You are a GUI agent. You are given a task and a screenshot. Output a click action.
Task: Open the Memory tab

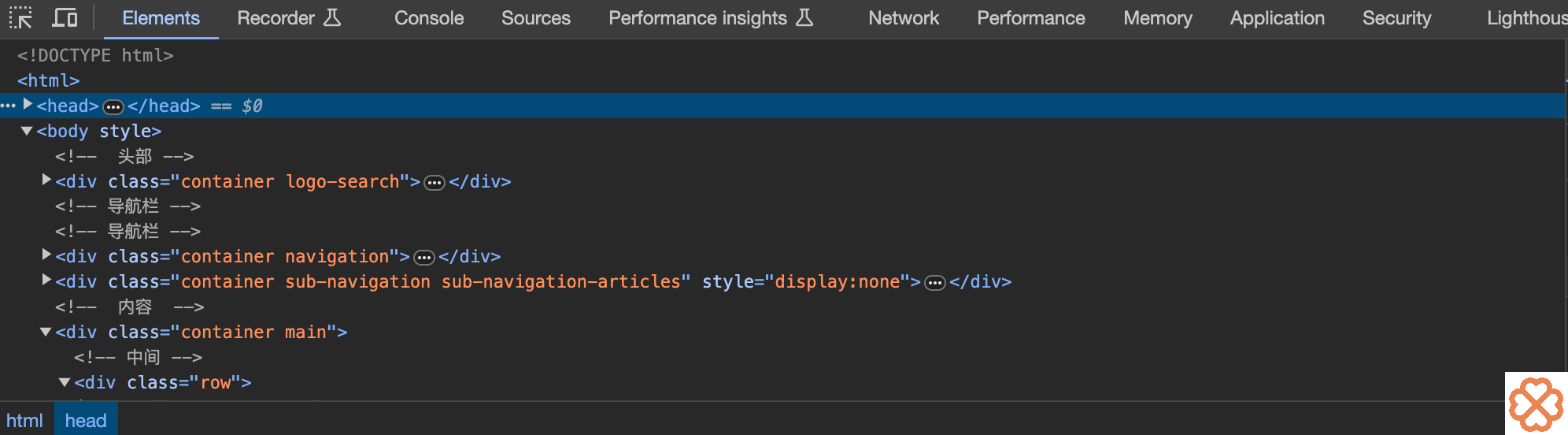[x=1158, y=18]
